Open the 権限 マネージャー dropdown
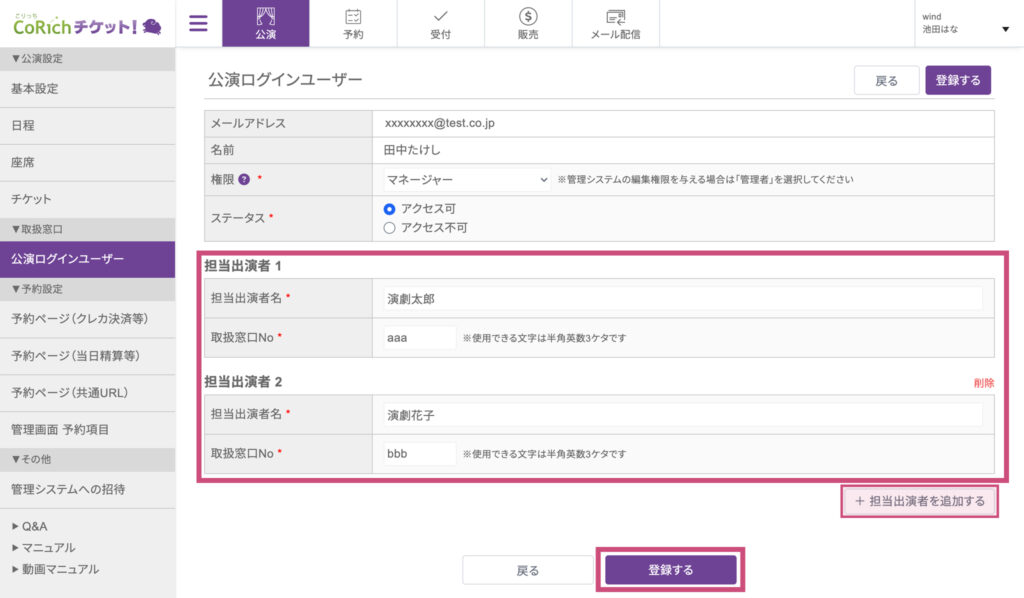The width and height of the screenshot is (1024, 598). 467,180
